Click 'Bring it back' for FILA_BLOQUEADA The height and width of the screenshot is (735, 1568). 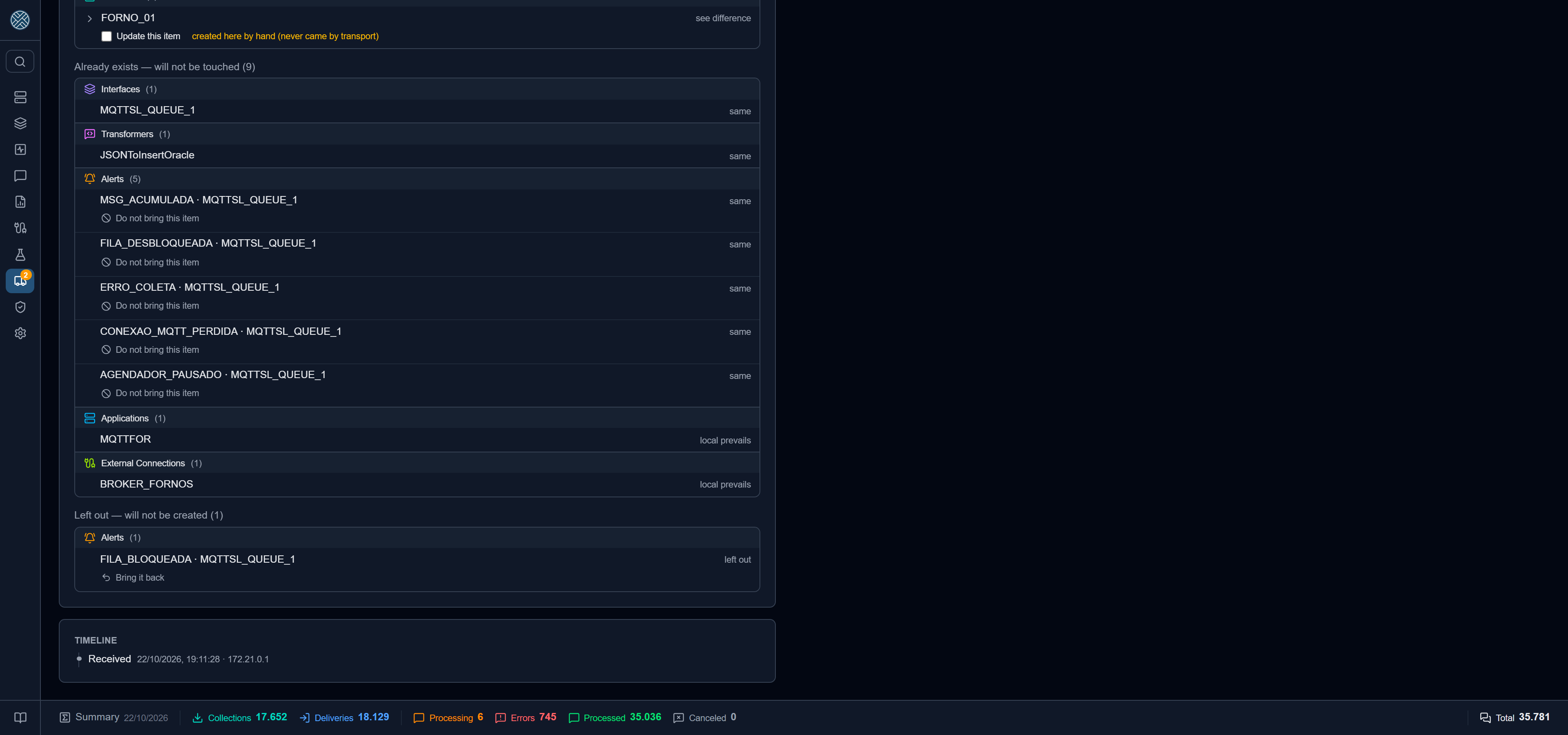click(133, 577)
